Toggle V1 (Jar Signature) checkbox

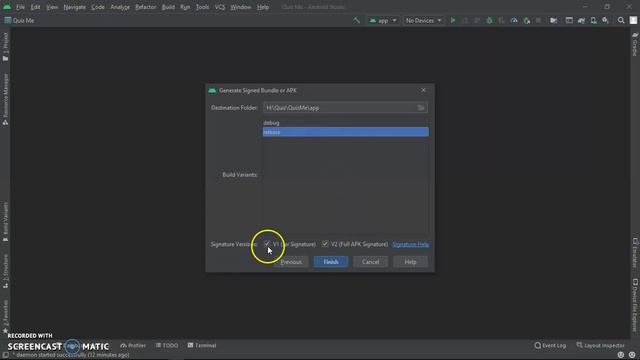267,244
